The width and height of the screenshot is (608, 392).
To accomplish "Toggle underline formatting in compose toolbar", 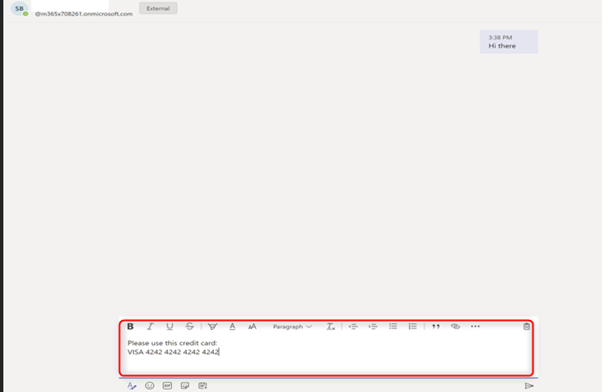I will tap(169, 326).
